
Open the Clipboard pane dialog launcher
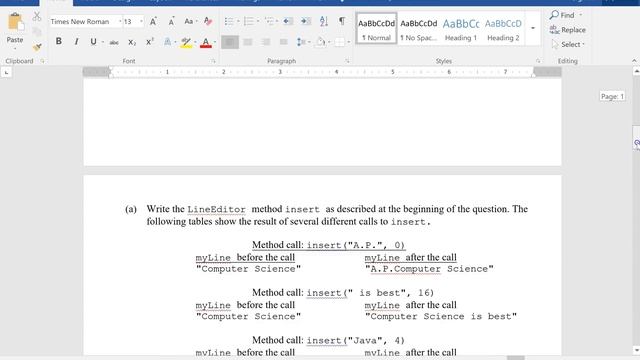(x=42, y=61)
